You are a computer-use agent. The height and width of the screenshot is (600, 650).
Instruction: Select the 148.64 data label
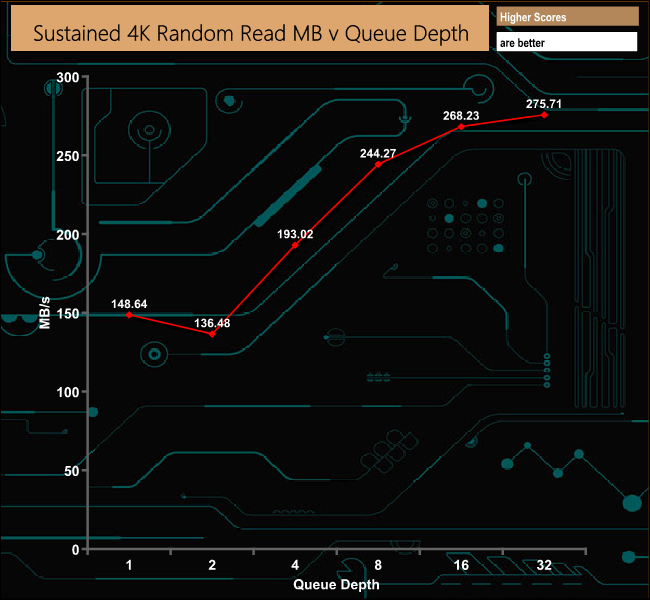coord(129,304)
